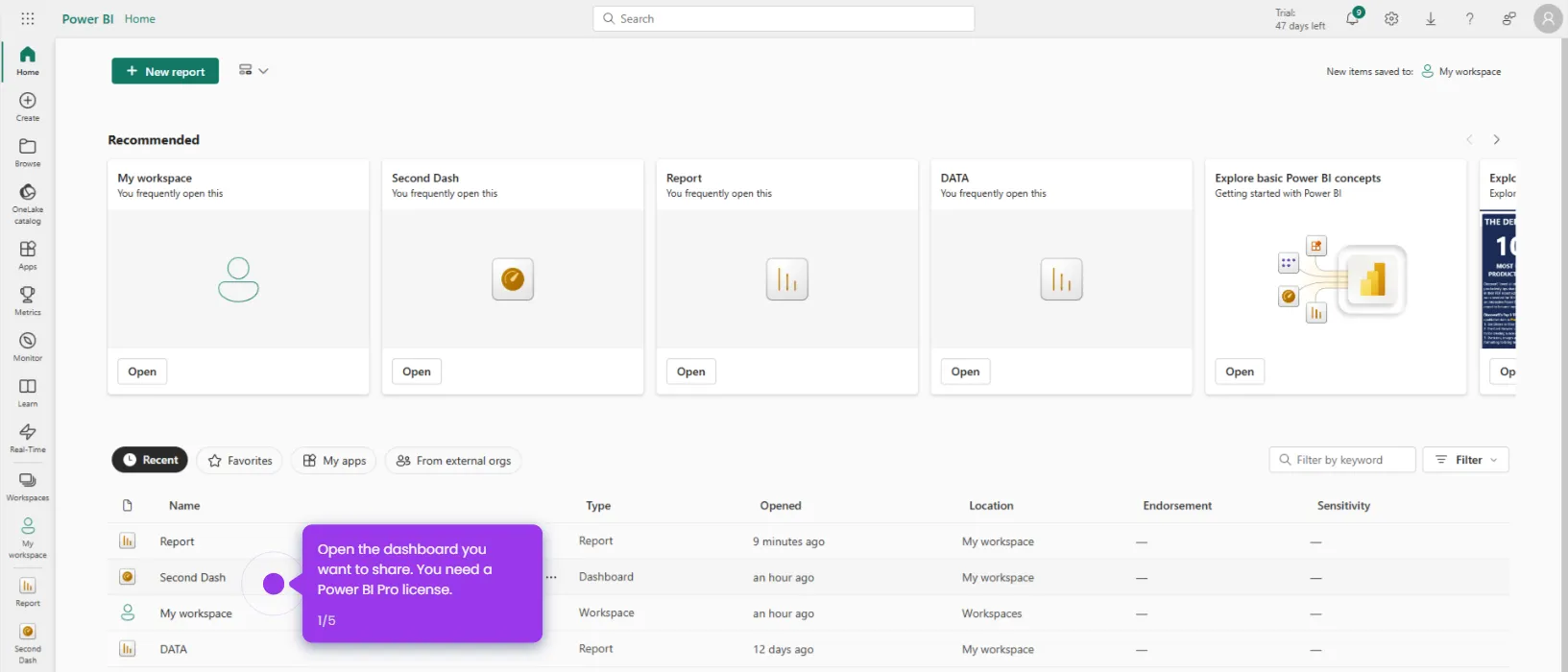The image size is (1568, 672).
Task: Click the file type column header icon
Action: tap(127, 505)
